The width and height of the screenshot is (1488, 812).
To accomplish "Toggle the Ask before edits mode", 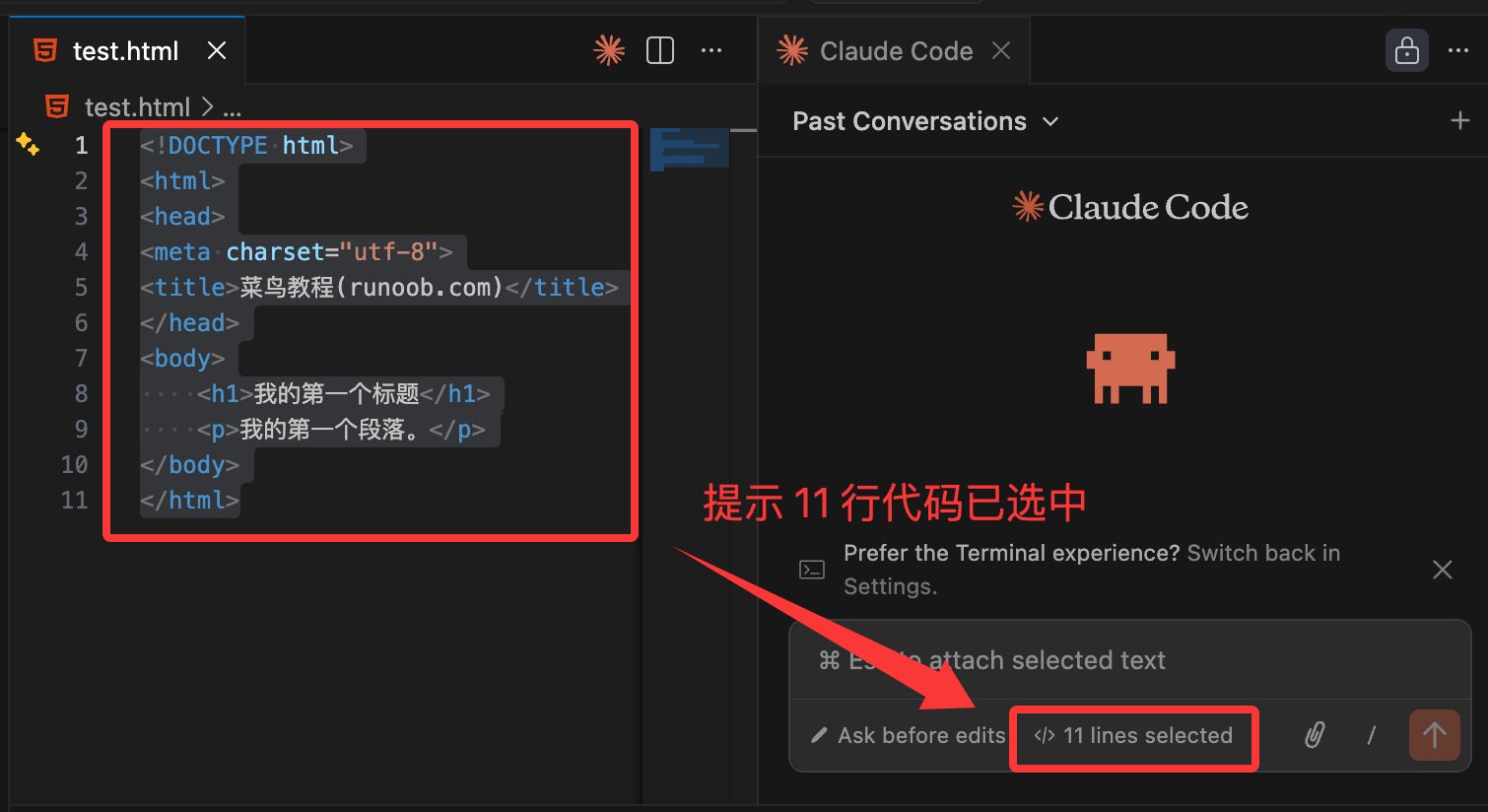I will coord(908,735).
